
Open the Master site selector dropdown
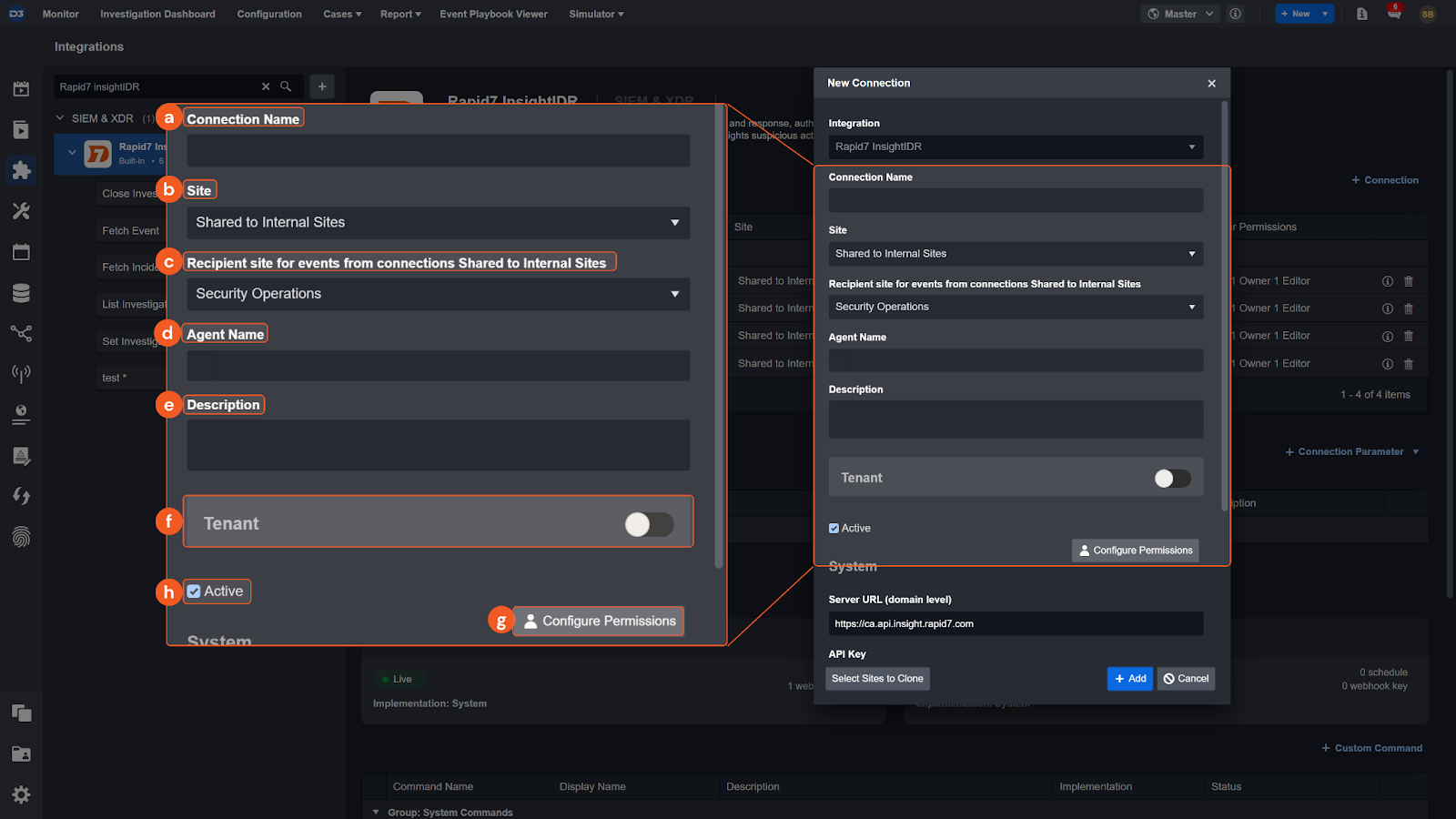[x=1181, y=14]
